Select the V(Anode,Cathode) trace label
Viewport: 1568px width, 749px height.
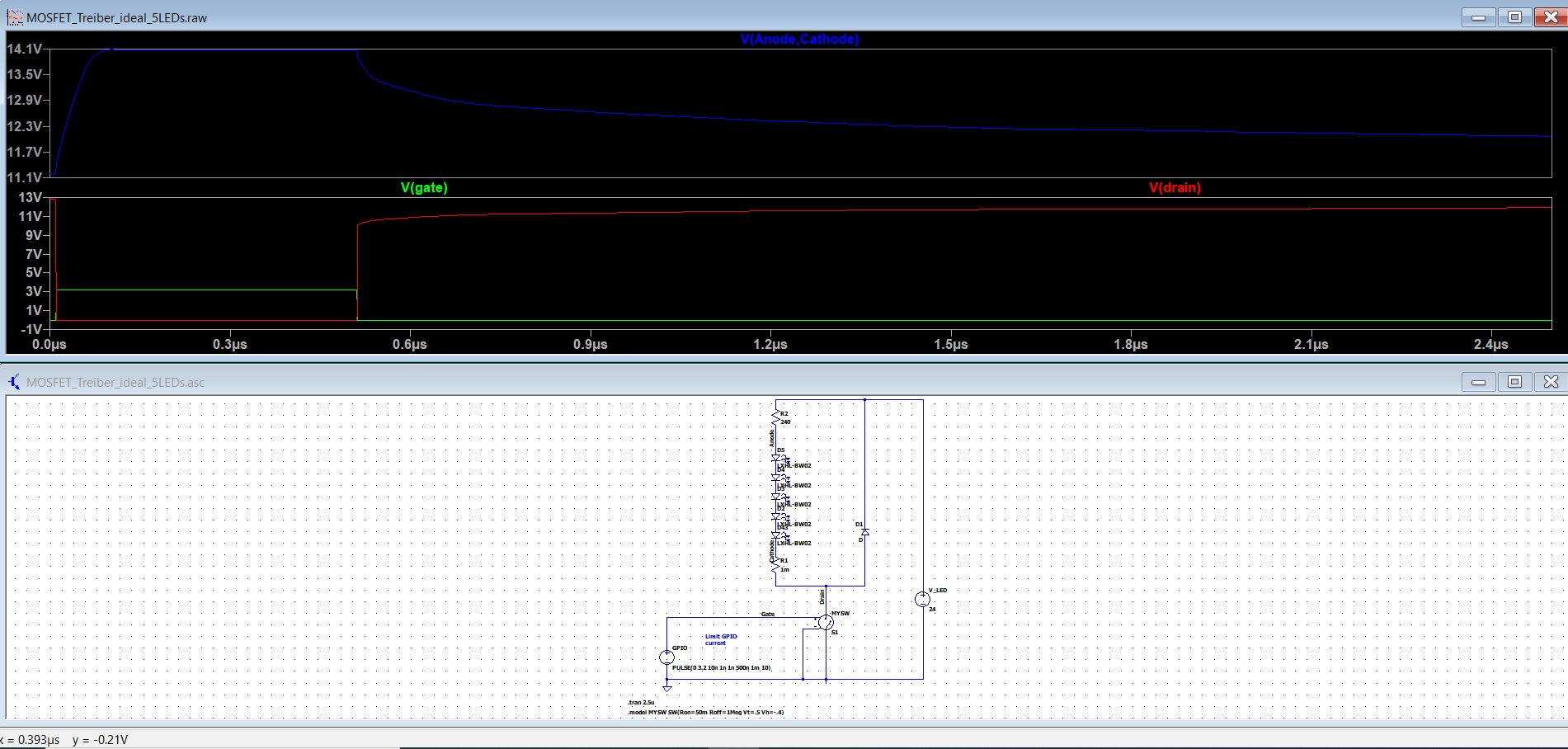[x=799, y=39]
